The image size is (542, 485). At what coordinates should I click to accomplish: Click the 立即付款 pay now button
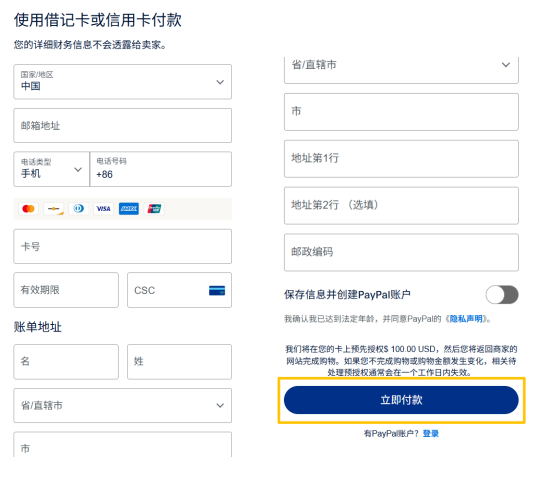pyautogui.click(x=401, y=400)
